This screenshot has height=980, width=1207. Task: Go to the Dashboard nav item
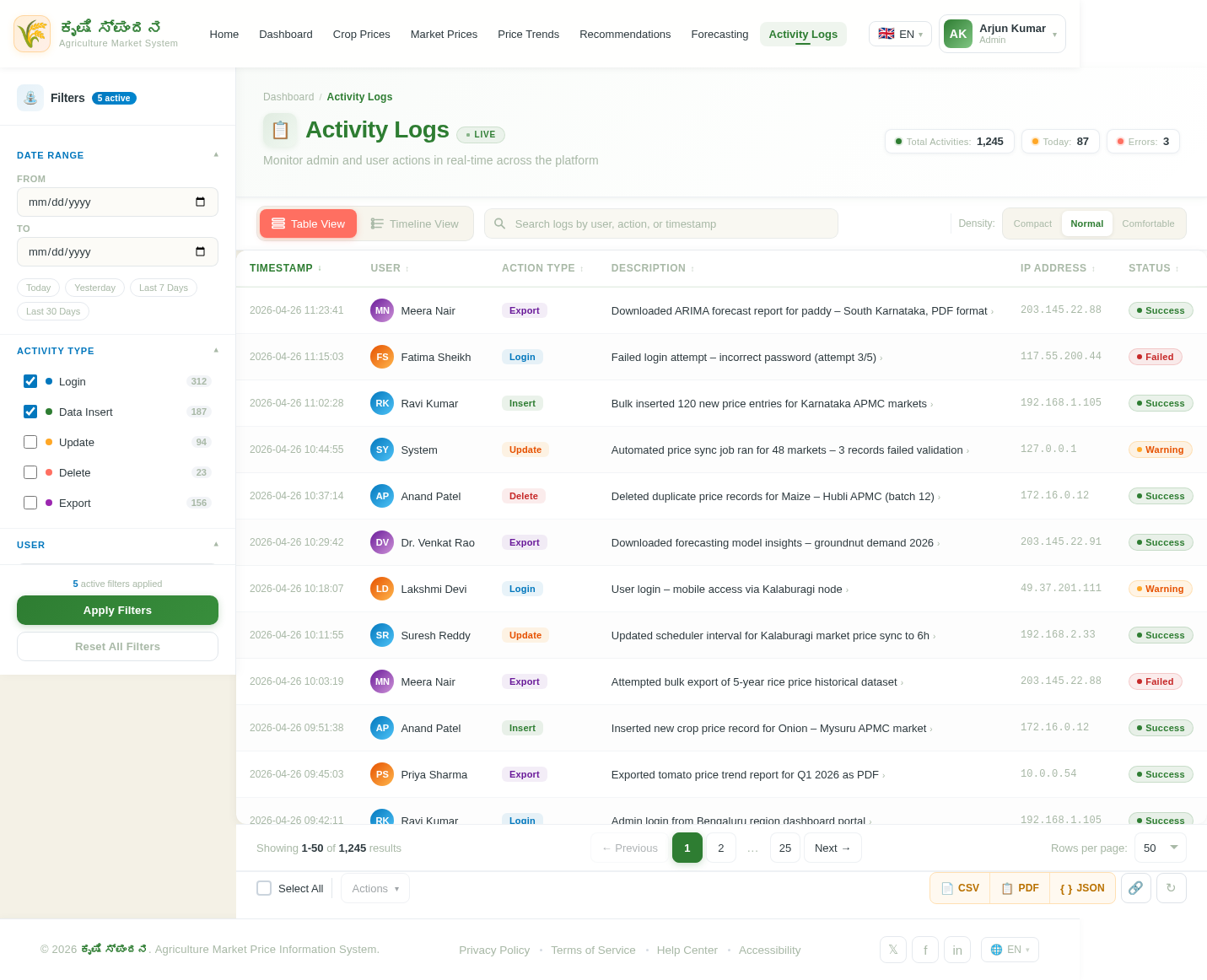286,34
